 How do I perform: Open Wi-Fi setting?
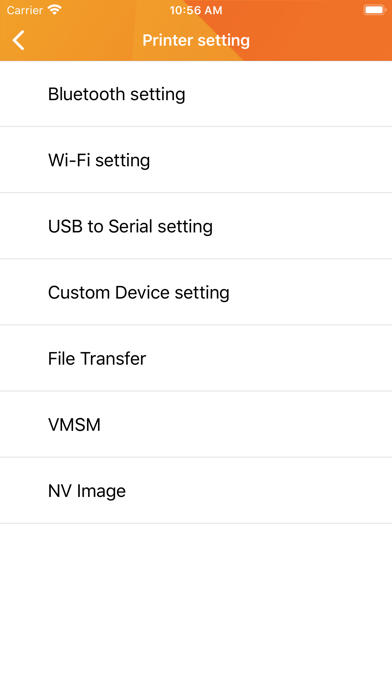pos(196,160)
